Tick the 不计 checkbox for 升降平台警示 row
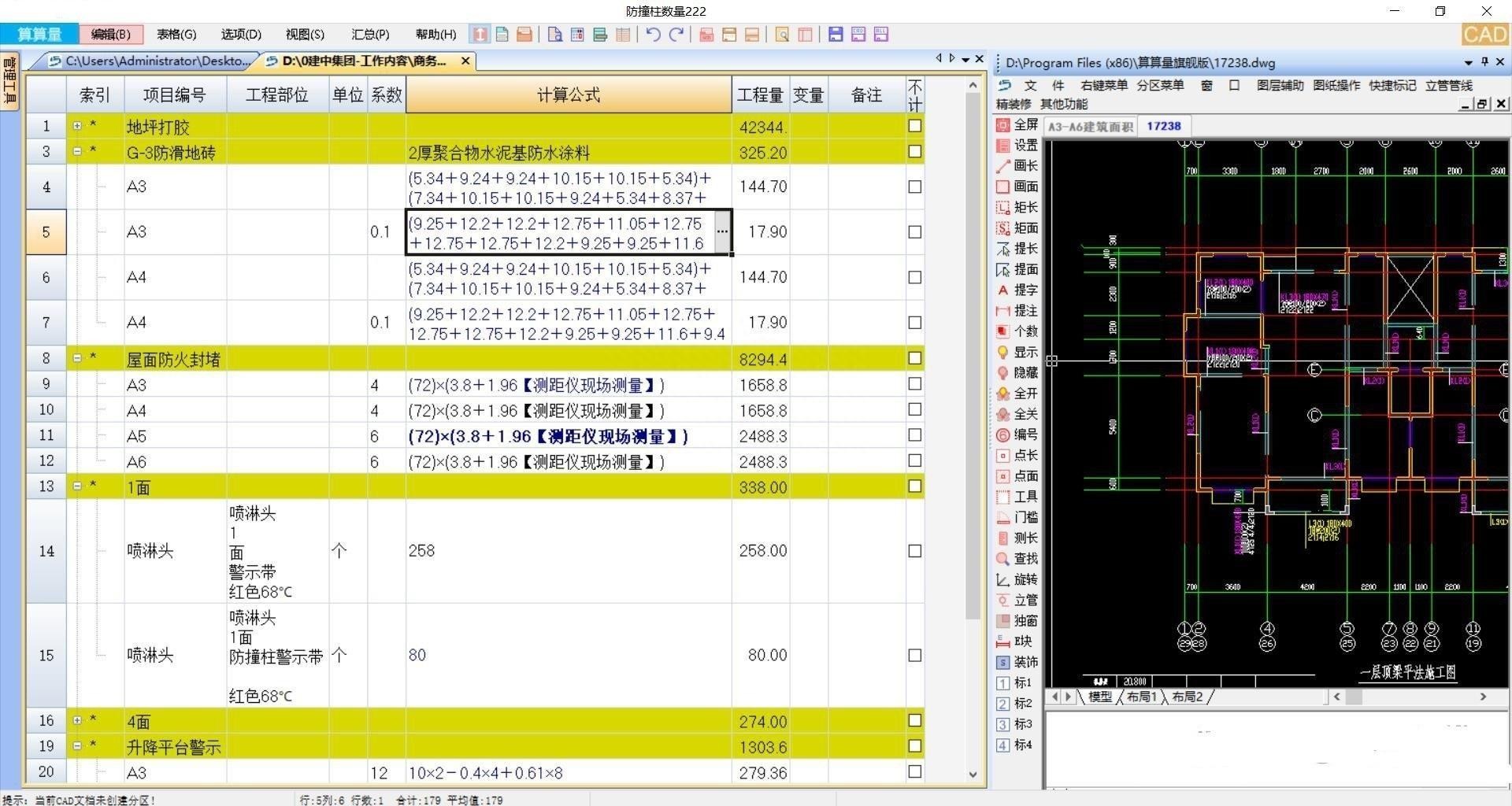 [x=914, y=746]
